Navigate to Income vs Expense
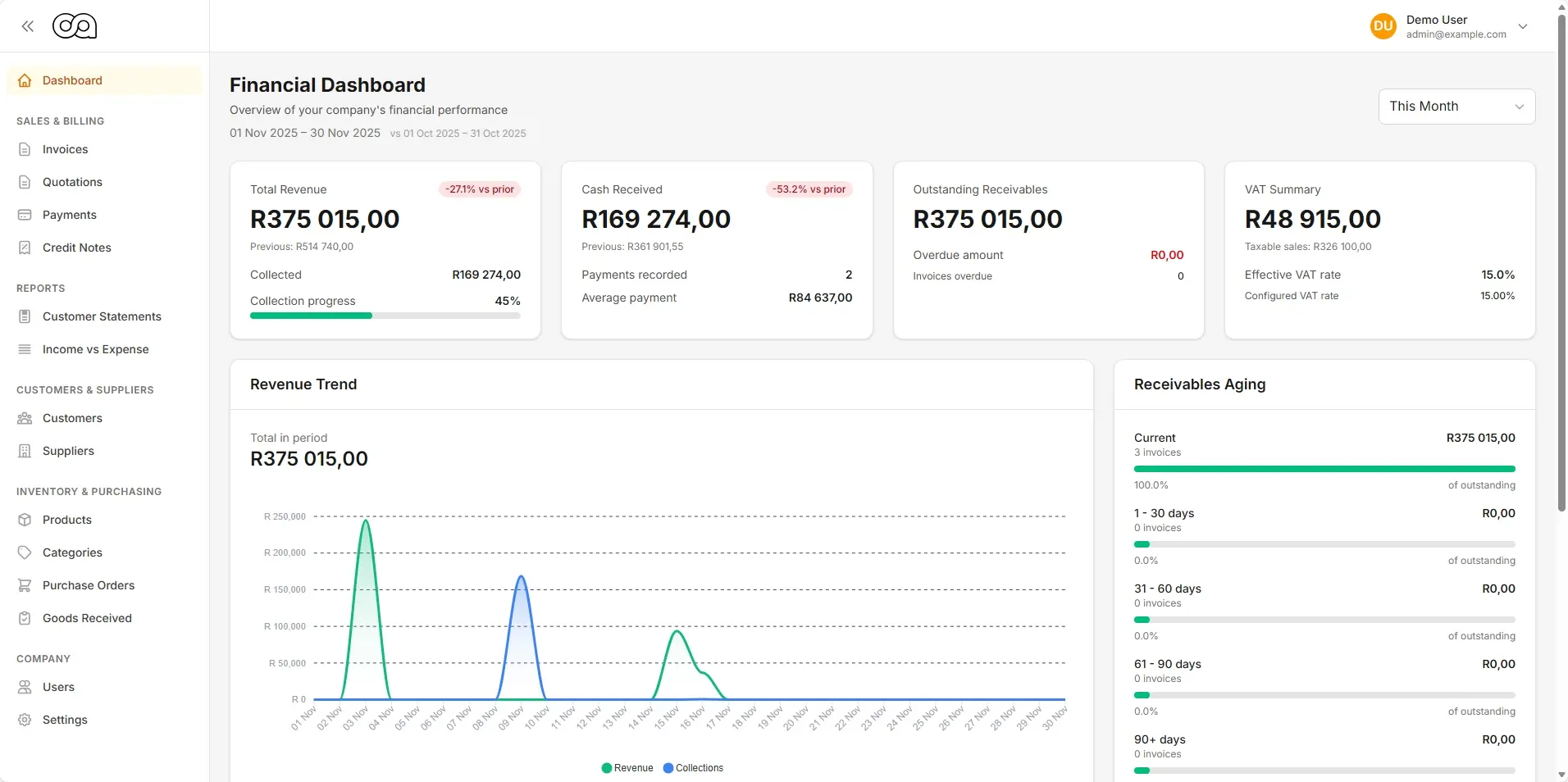The height and width of the screenshot is (782, 1568). (x=95, y=349)
